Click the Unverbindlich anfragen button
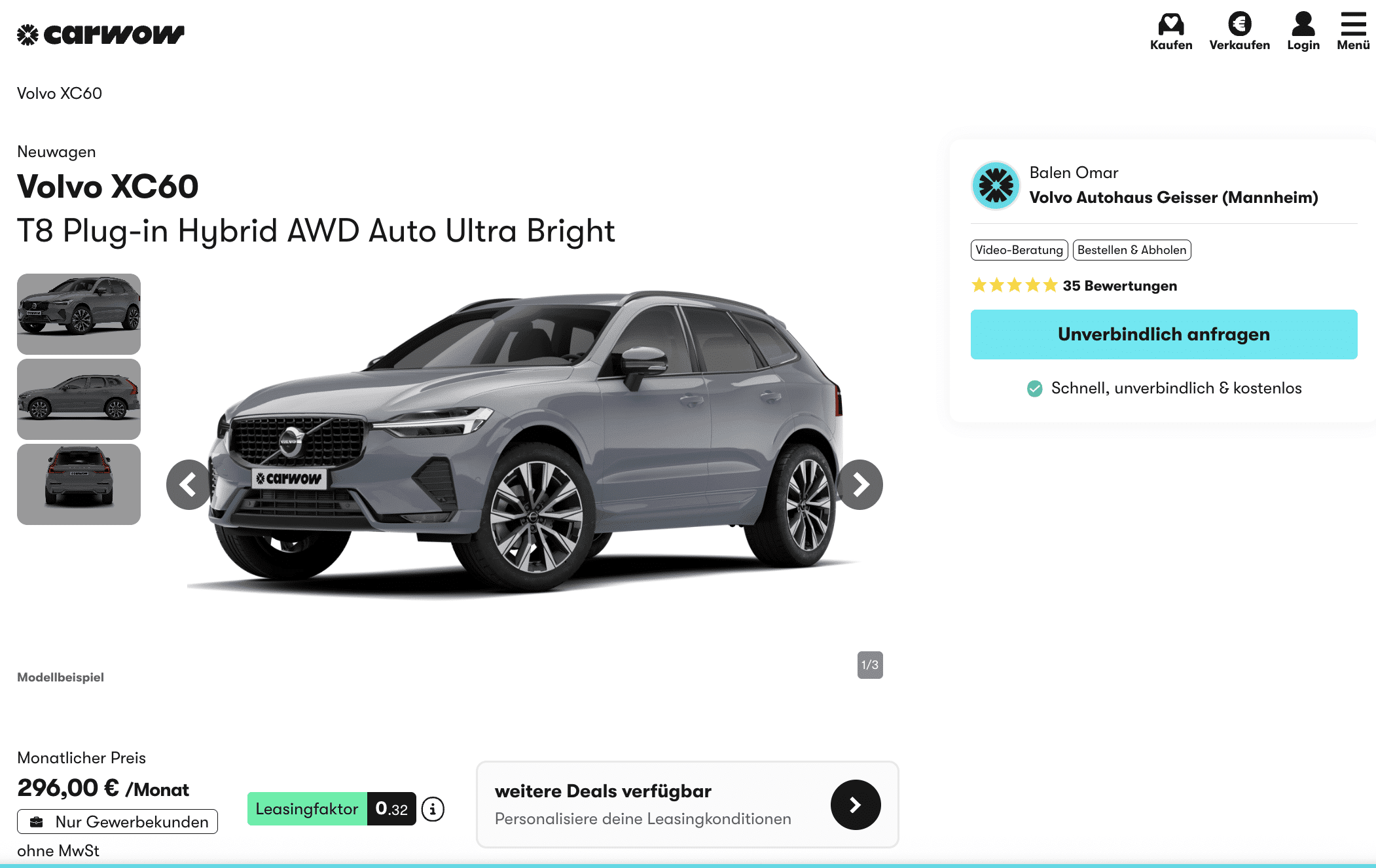The image size is (1376, 868). click(x=1164, y=335)
